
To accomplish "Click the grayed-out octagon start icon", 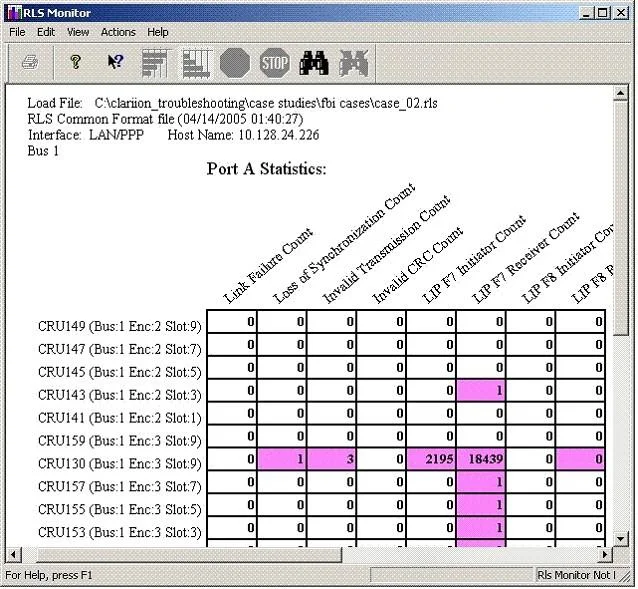I will point(235,63).
